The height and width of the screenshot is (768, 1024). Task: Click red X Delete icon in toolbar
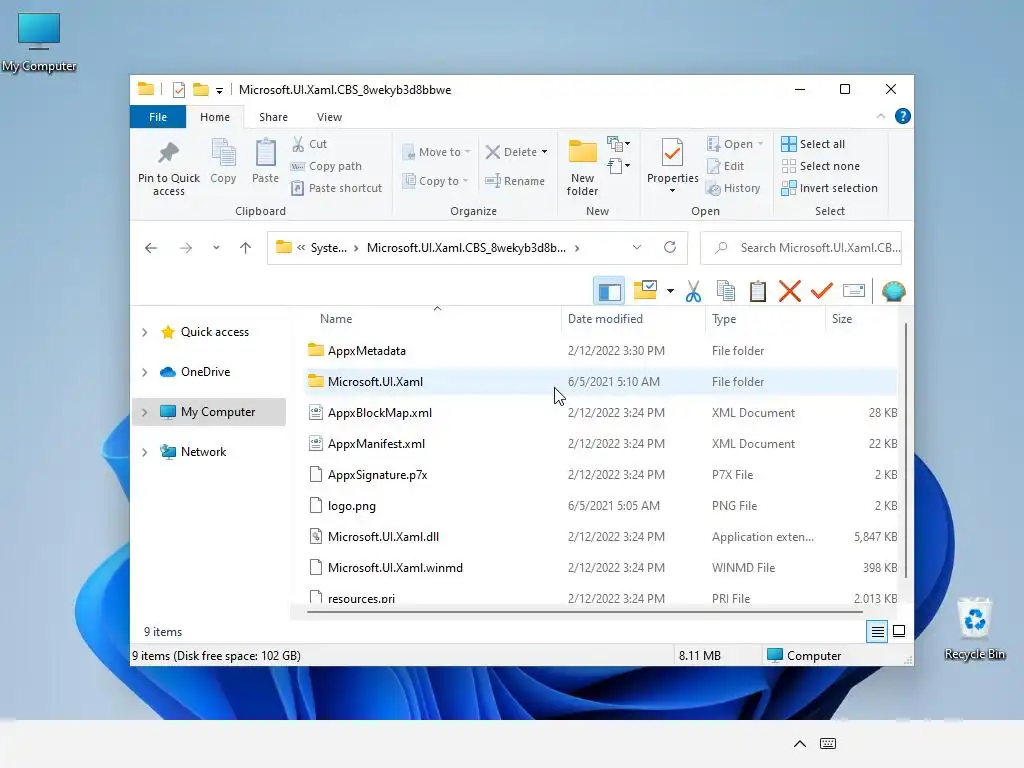point(790,291)
